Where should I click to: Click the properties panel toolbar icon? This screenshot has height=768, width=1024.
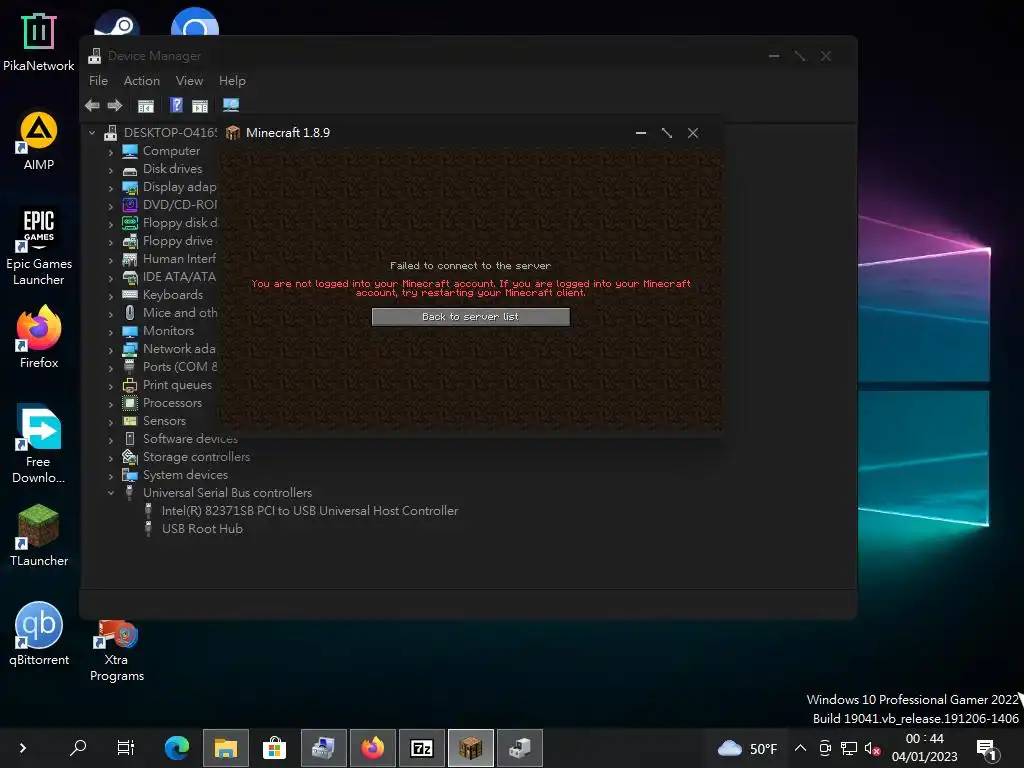(x=200, y=105)
